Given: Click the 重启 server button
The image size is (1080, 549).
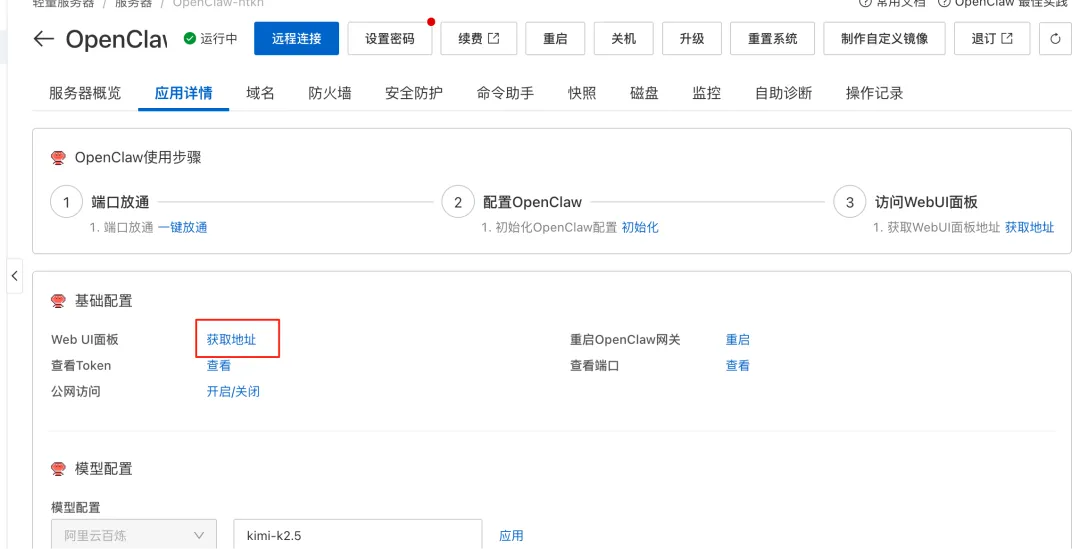Looking at the screenshot, I should point(555,39).
